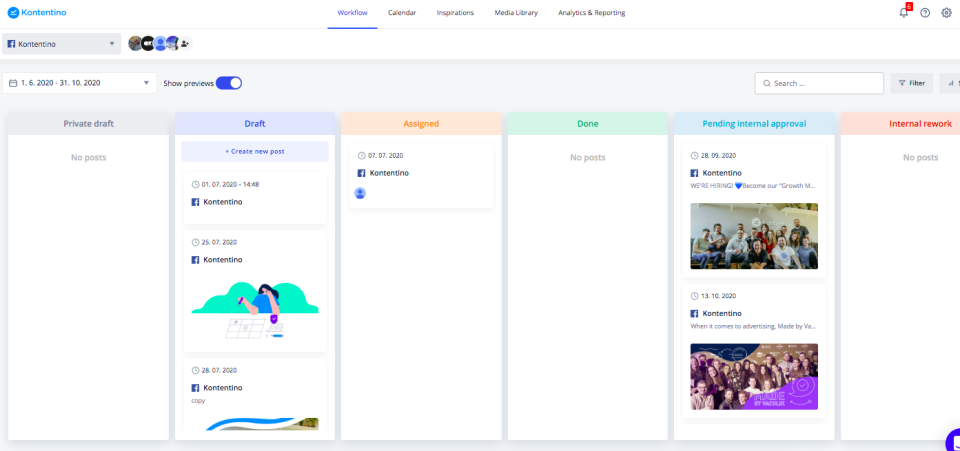Image resolution: width=960 pixels, height=451 pixels.
Task: Click the clock icon on the 13. 10. 2020 card
Action: (694, 296)
